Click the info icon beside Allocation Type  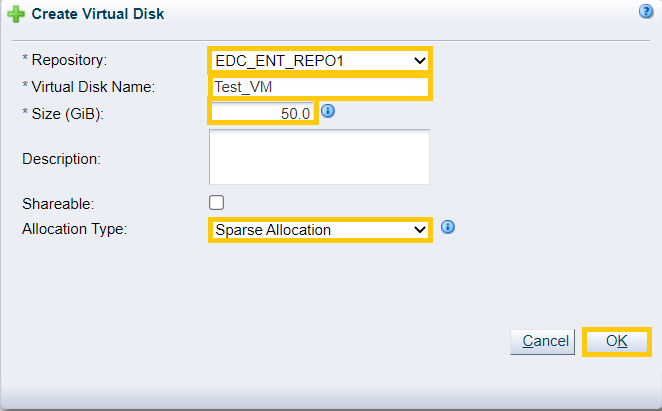pyautogui.click(x=448, y=227)
